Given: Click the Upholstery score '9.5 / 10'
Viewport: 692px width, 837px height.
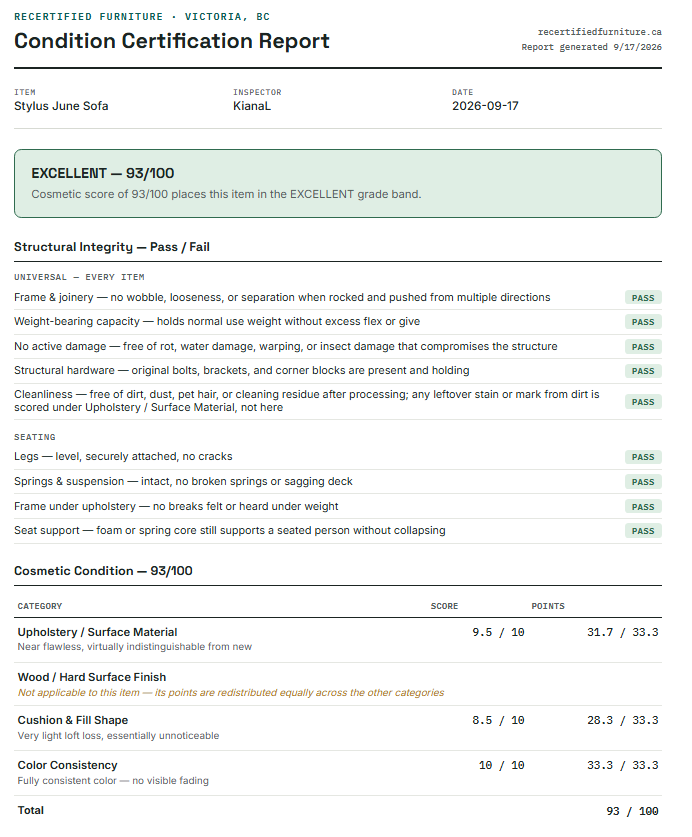Looking at the screenshot, I should pyautogui.click(x=498, y=633).
